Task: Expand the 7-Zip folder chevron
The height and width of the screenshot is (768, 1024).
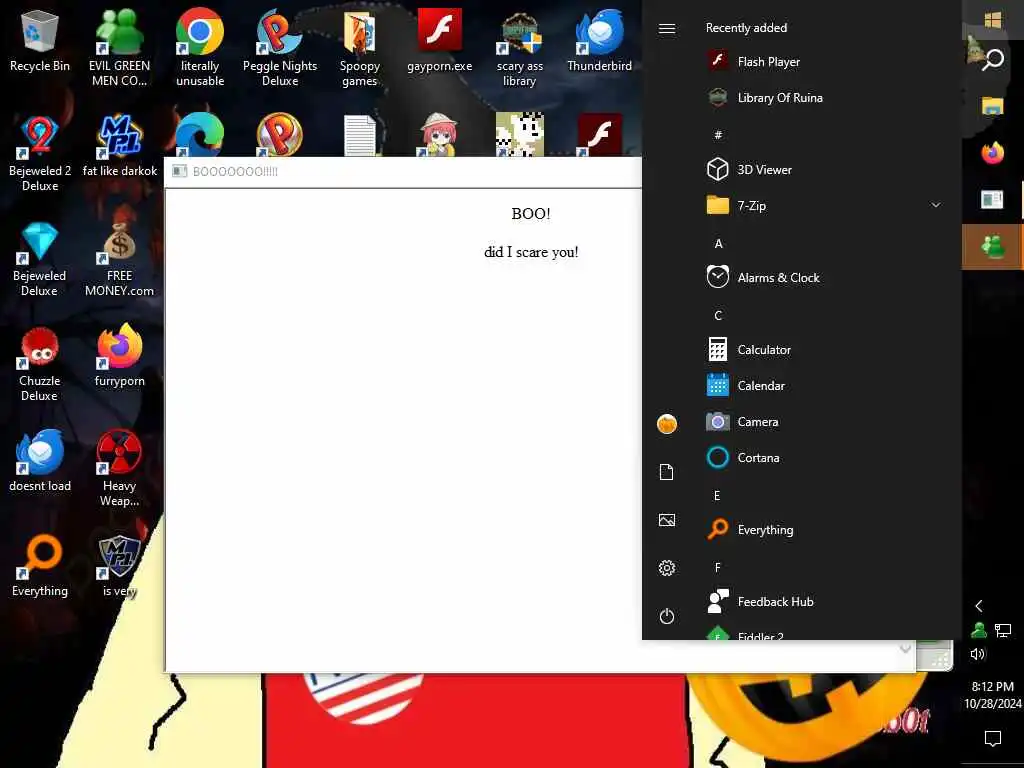Action: (x=935, y=205)
